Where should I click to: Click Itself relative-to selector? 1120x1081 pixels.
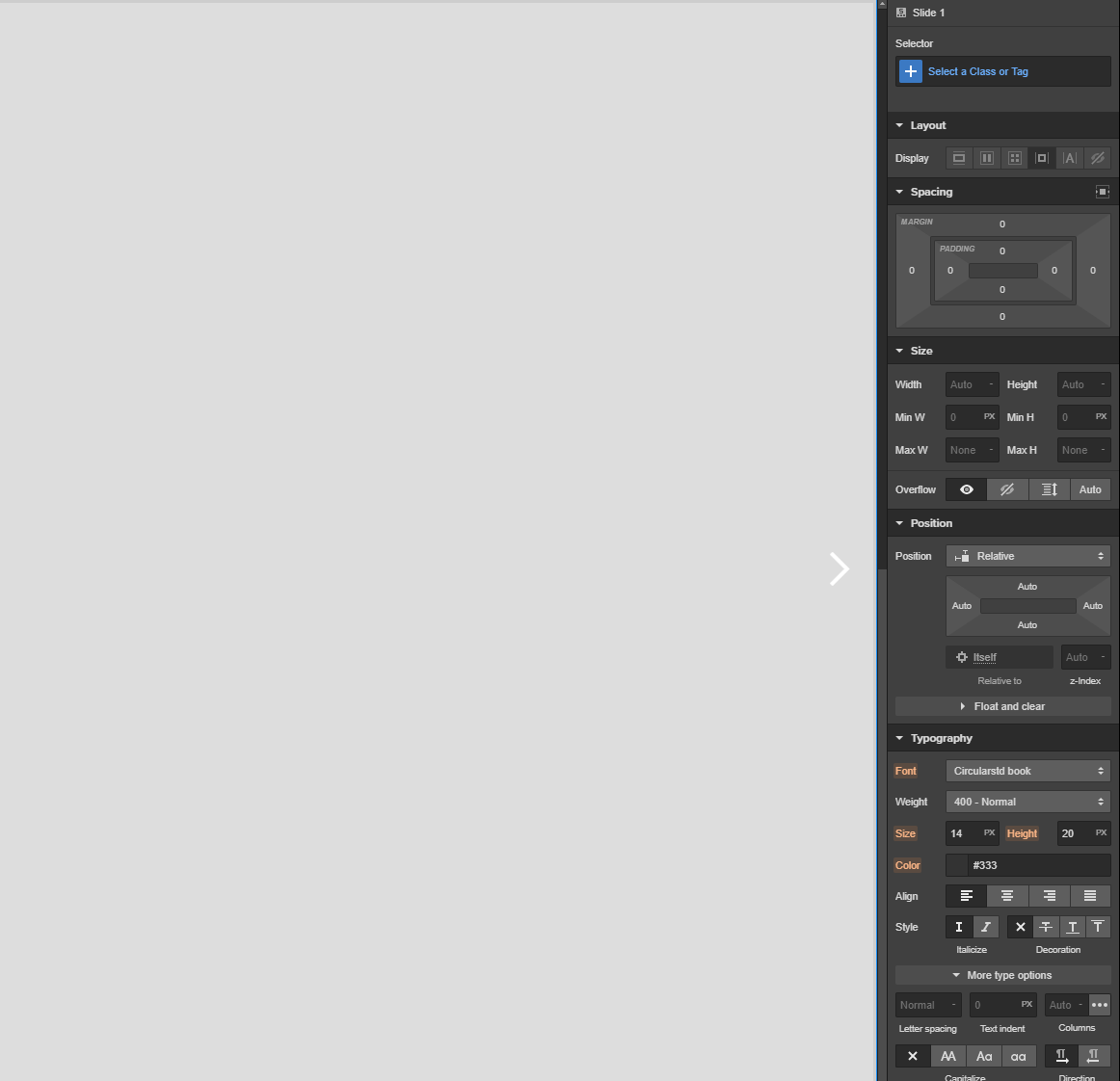pyautogui.click(x=1000, y=657)
